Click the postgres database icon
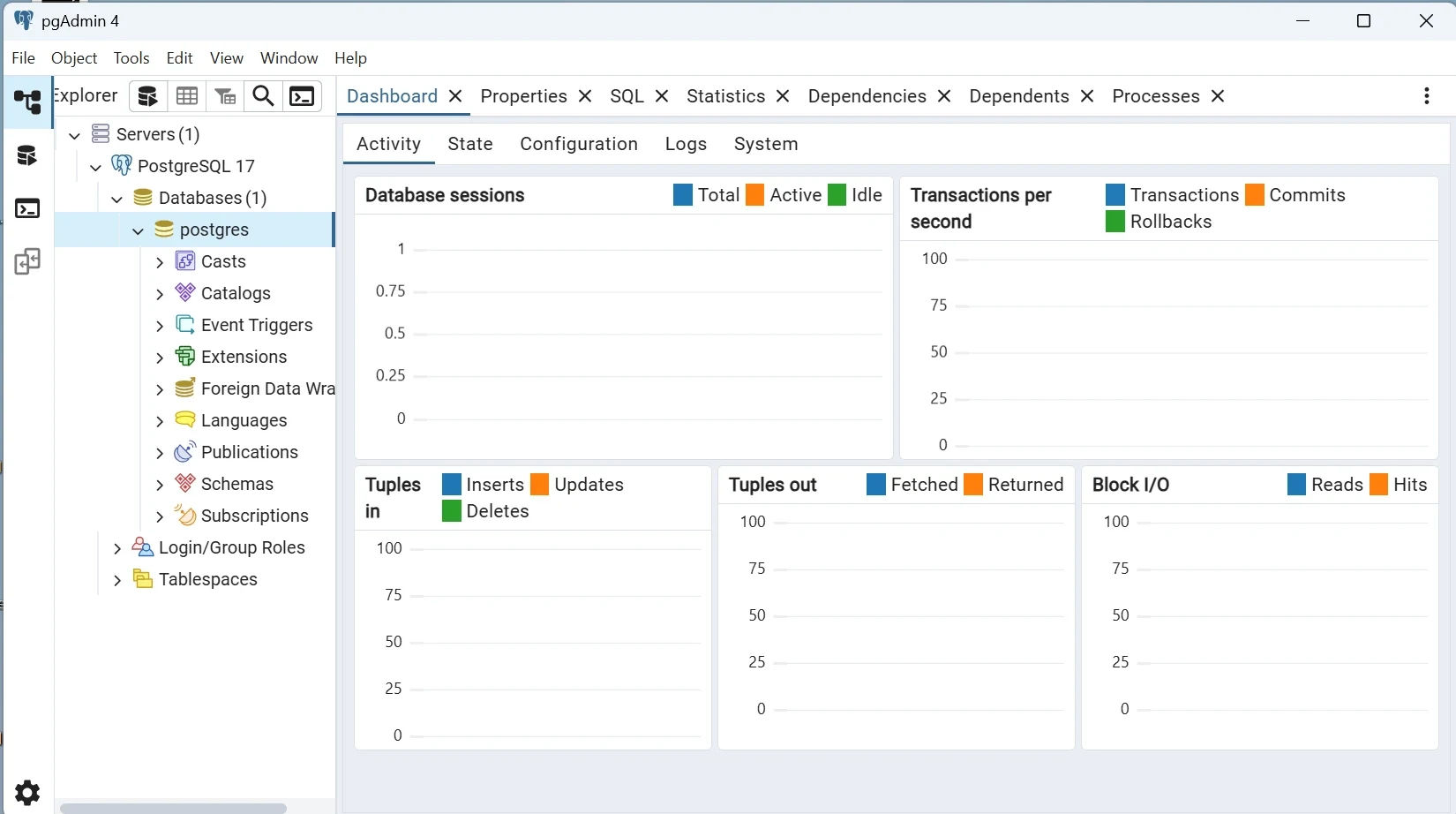1456x814 pixels. tap(164, 230)
